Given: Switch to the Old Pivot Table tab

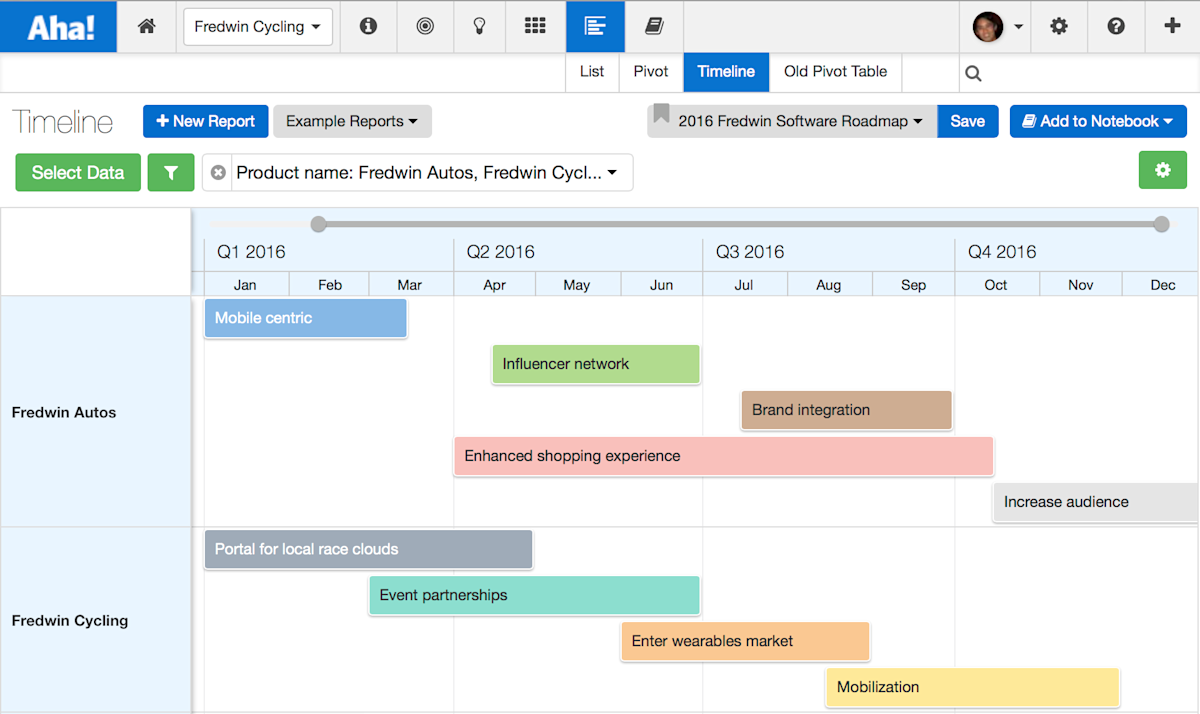Looking at the screenshot, I should pyautogui.click(x=835, y=72).
